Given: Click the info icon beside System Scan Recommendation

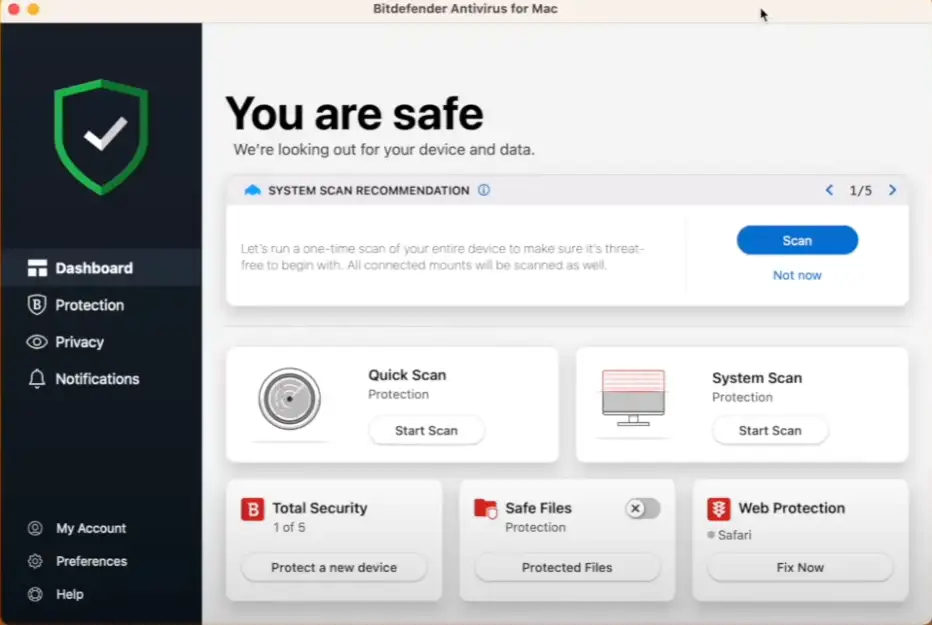Looking at the screenshot, I should (x=484, y=190).
